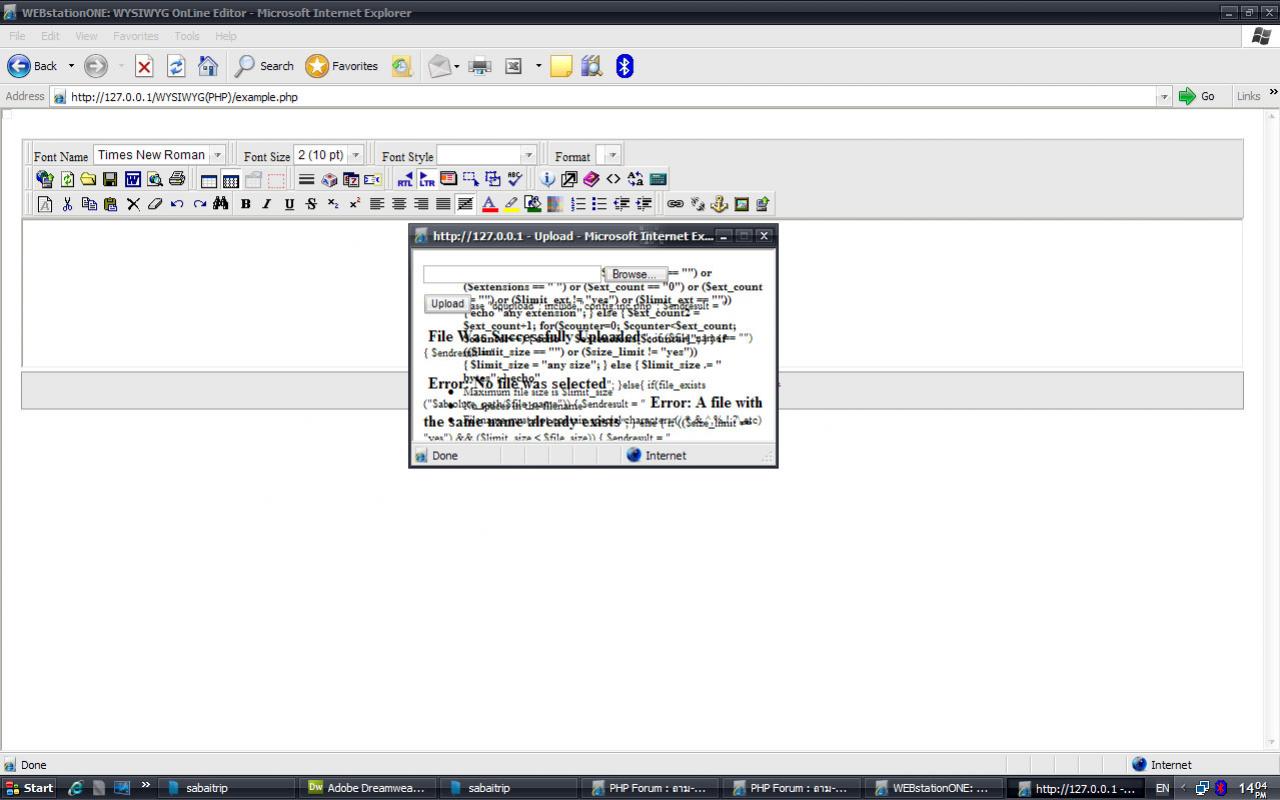Open the Font Name dropdown
Image resolution: width=1280 pixels, height=800 pixels.
217,155
